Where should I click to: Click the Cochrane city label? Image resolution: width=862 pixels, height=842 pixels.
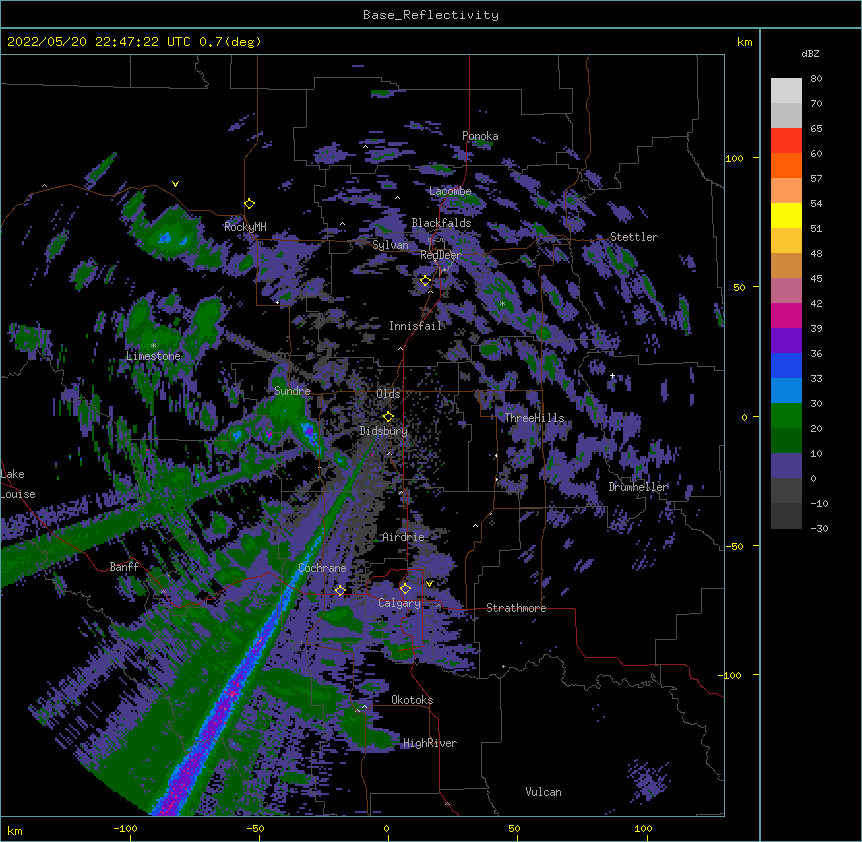(x=322, y=568)
